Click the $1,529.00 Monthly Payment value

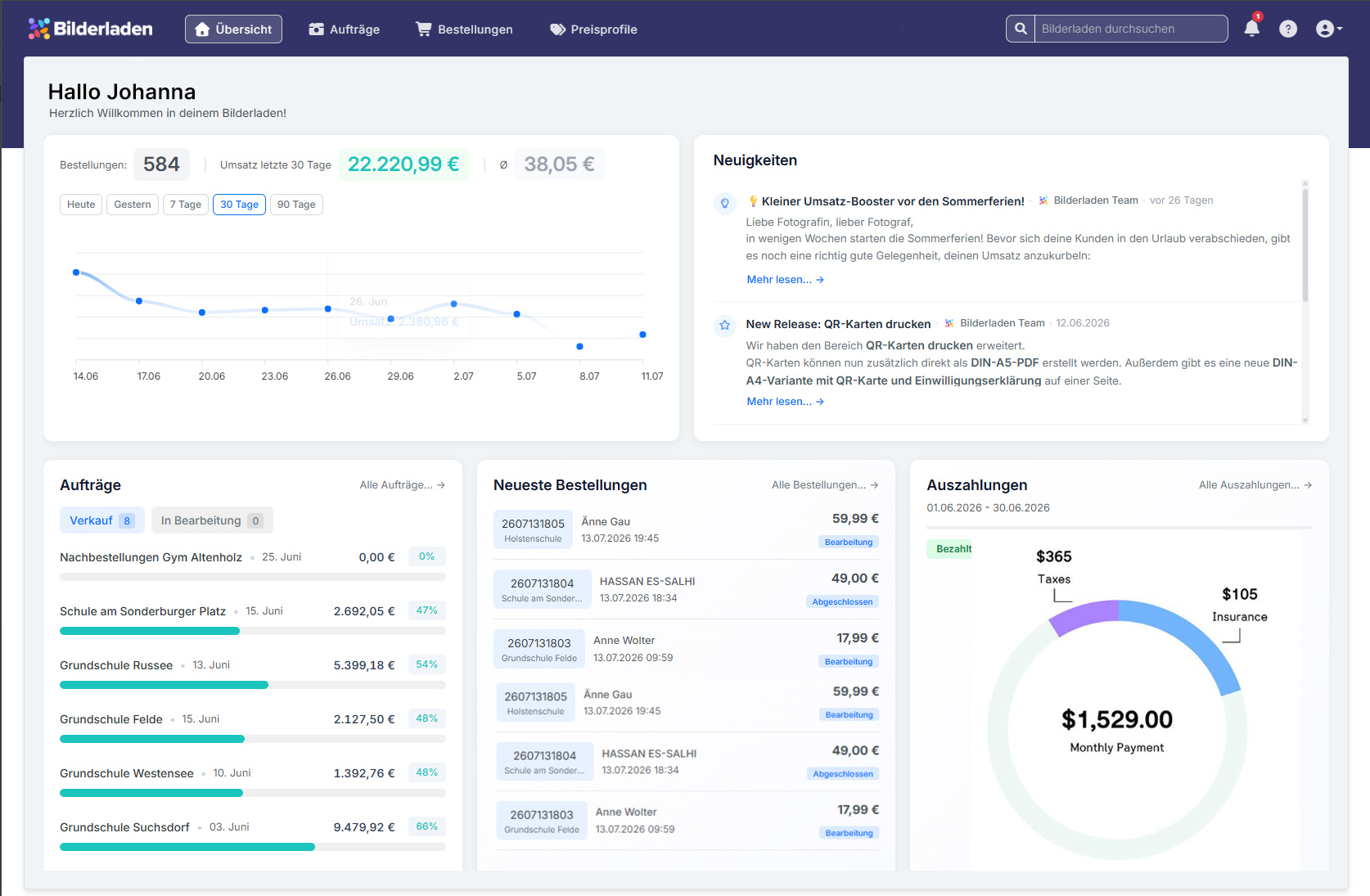pyautogui.click(x=1117, y=720)
